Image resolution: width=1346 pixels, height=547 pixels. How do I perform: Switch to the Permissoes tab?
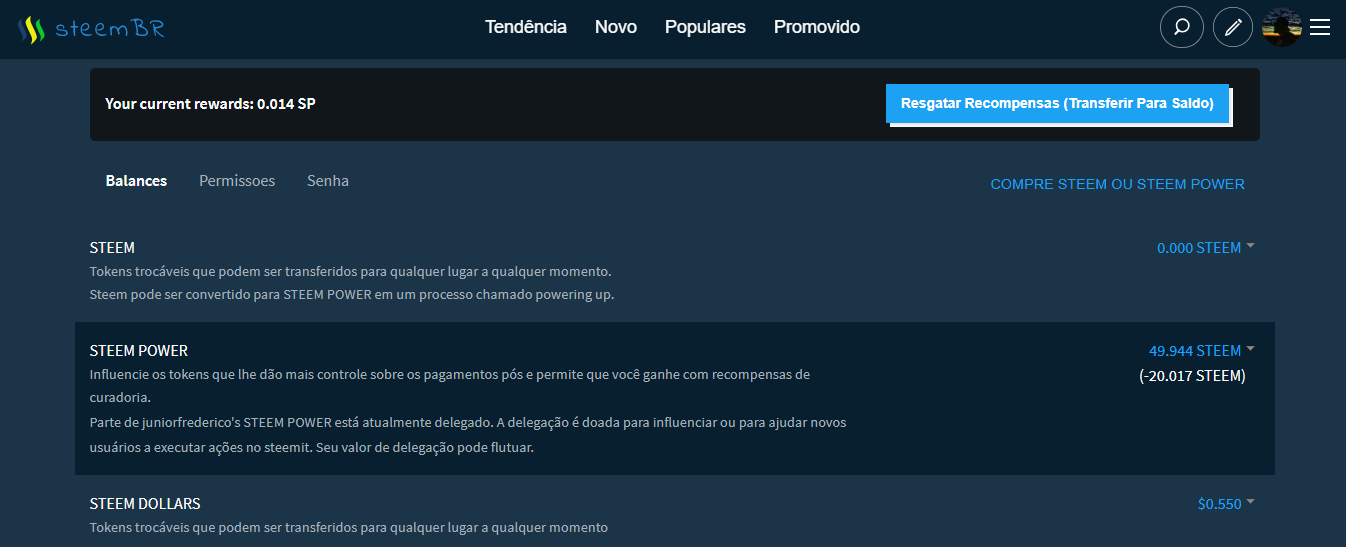(x=237, y=181)
